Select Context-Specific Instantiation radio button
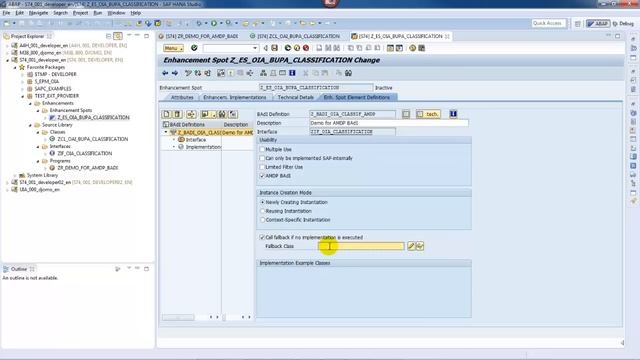Image resolution: width=640 pixels, height=360 pixels. (262, 220)
